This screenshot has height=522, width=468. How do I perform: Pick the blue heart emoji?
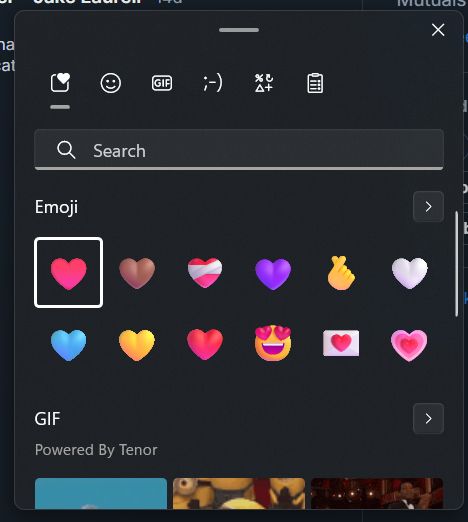[68, 345]
